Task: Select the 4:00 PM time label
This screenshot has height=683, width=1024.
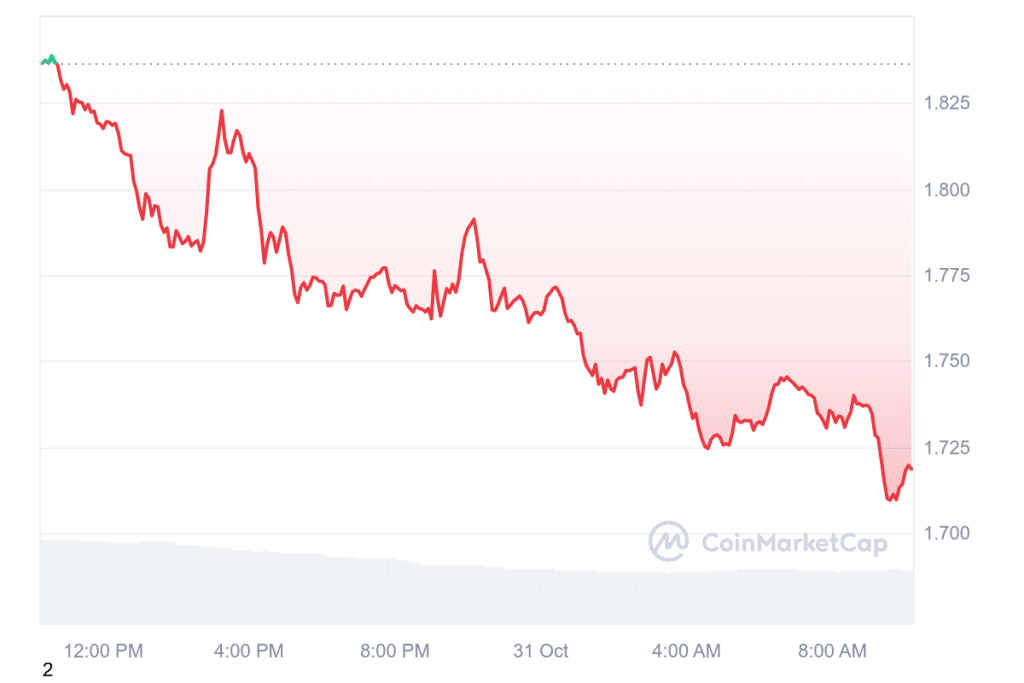Action: pyautogui.click(x=249, y=651)
